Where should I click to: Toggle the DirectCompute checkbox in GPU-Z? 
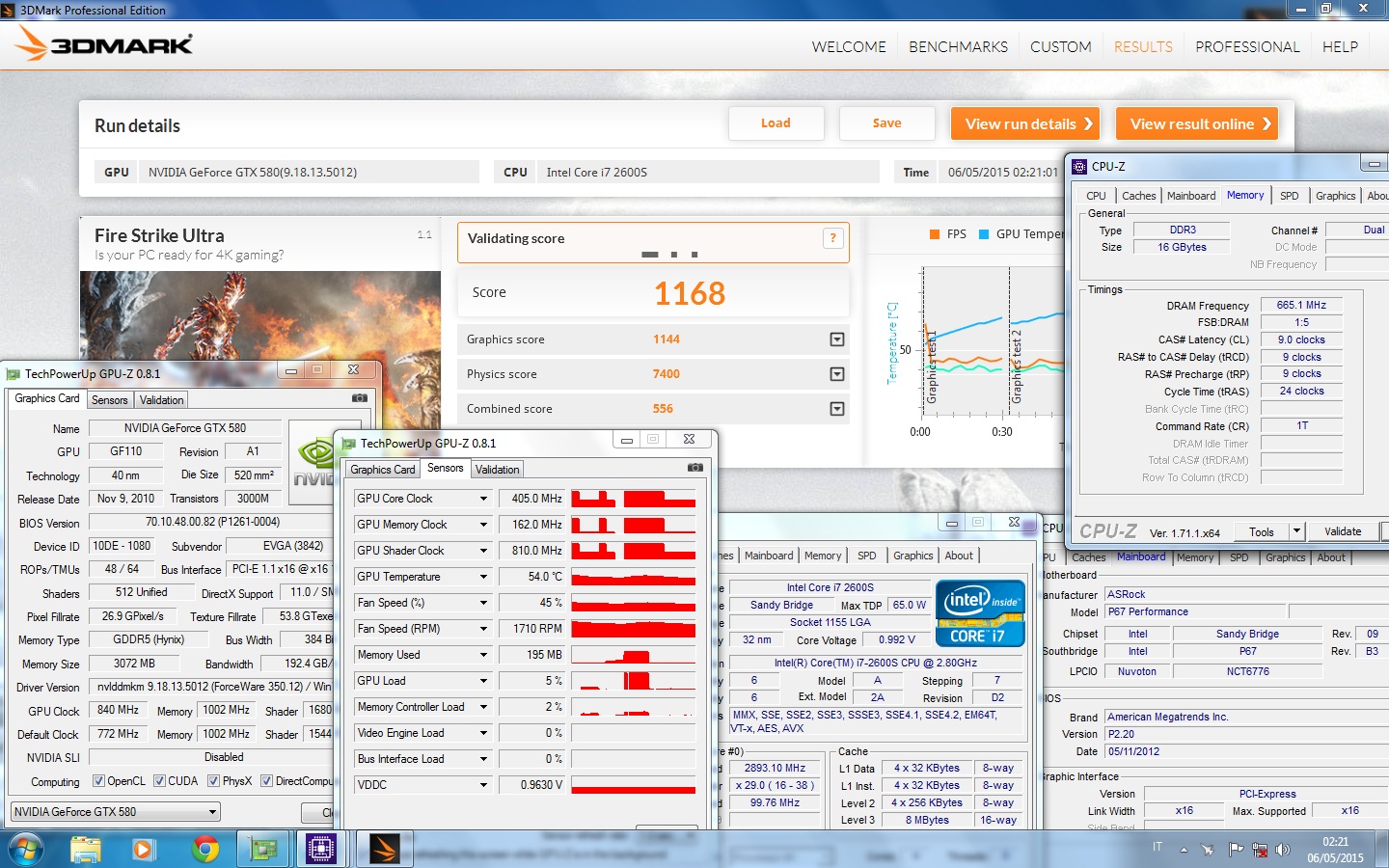(x=267, y=781)
